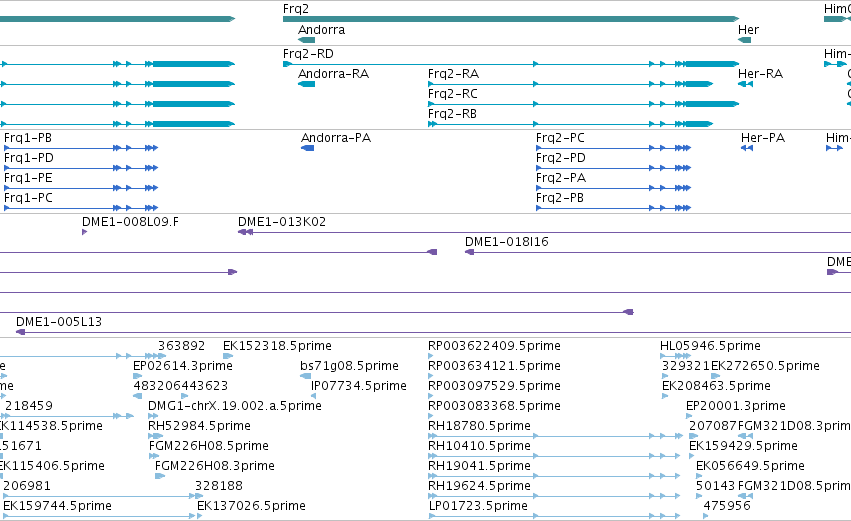Select the EK208463.5prime label
Image resolution: width=851 pixels, height=521 pixels.
(716, 386)
